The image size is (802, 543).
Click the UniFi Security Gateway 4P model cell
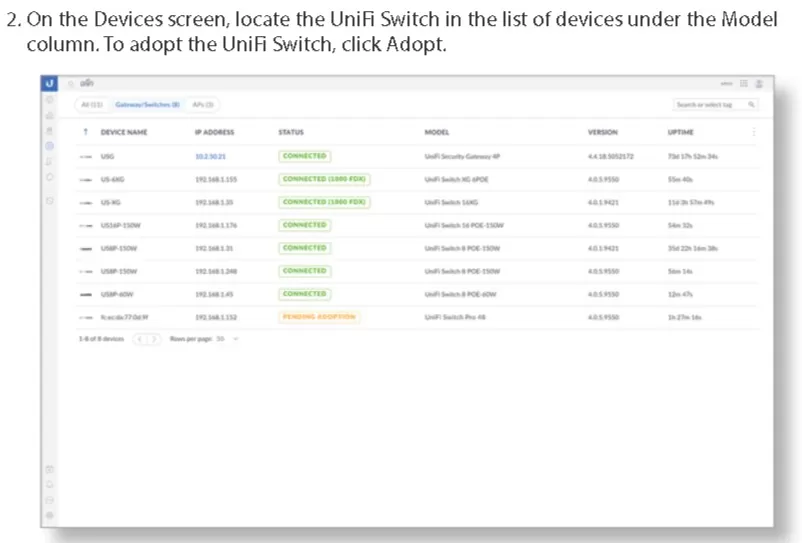[462, 156]
